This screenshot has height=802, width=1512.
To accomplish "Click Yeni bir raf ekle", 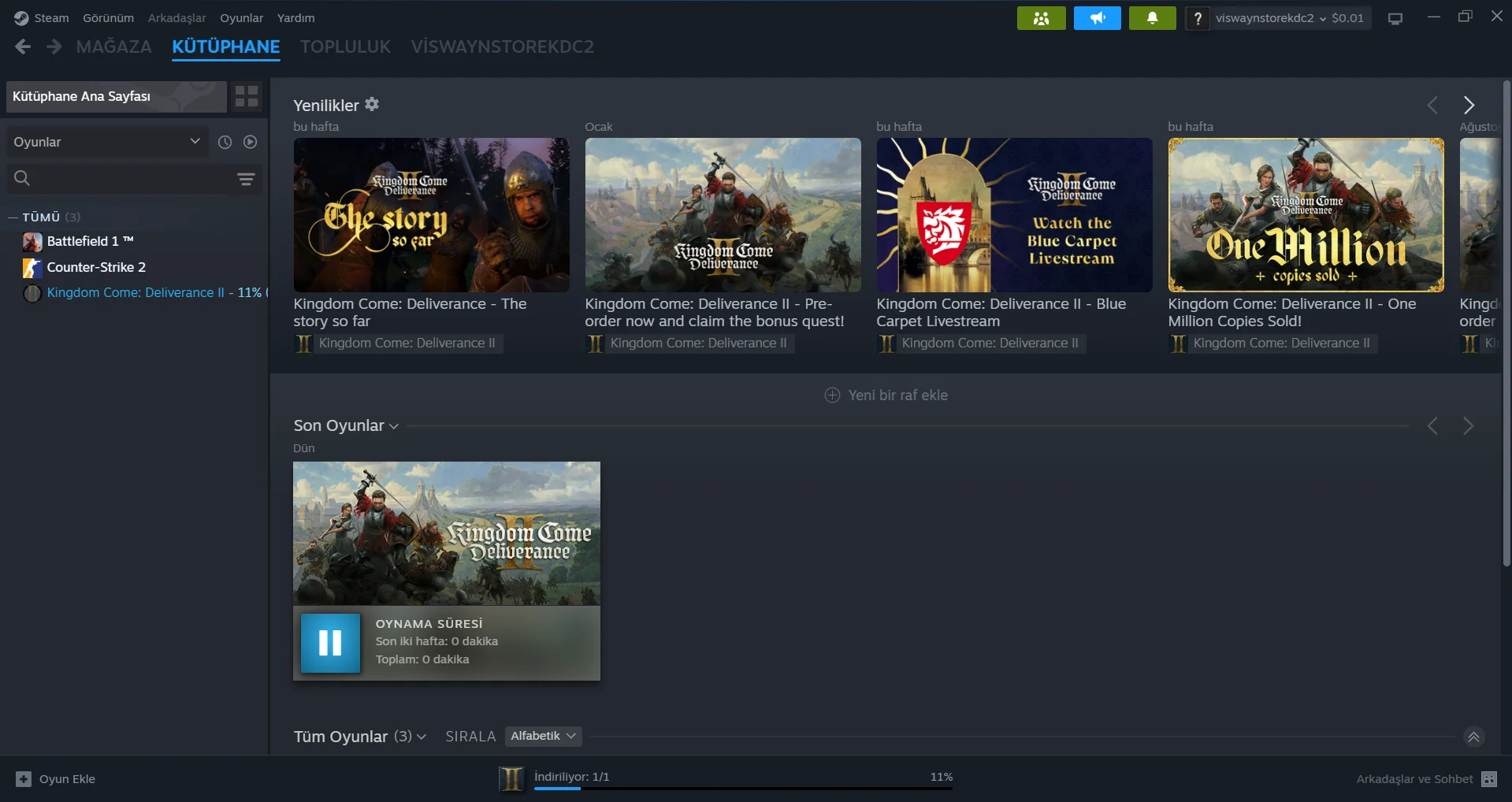I will pos(886,395).
